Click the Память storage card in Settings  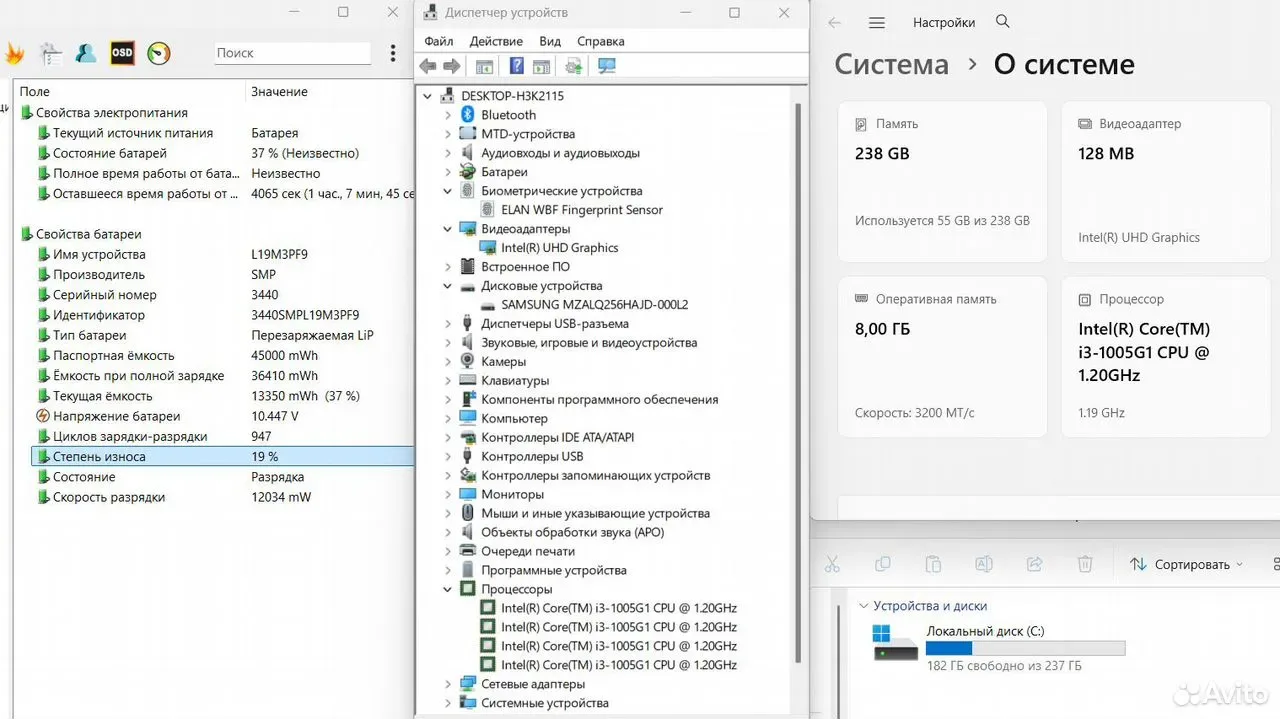coord(943,181)
